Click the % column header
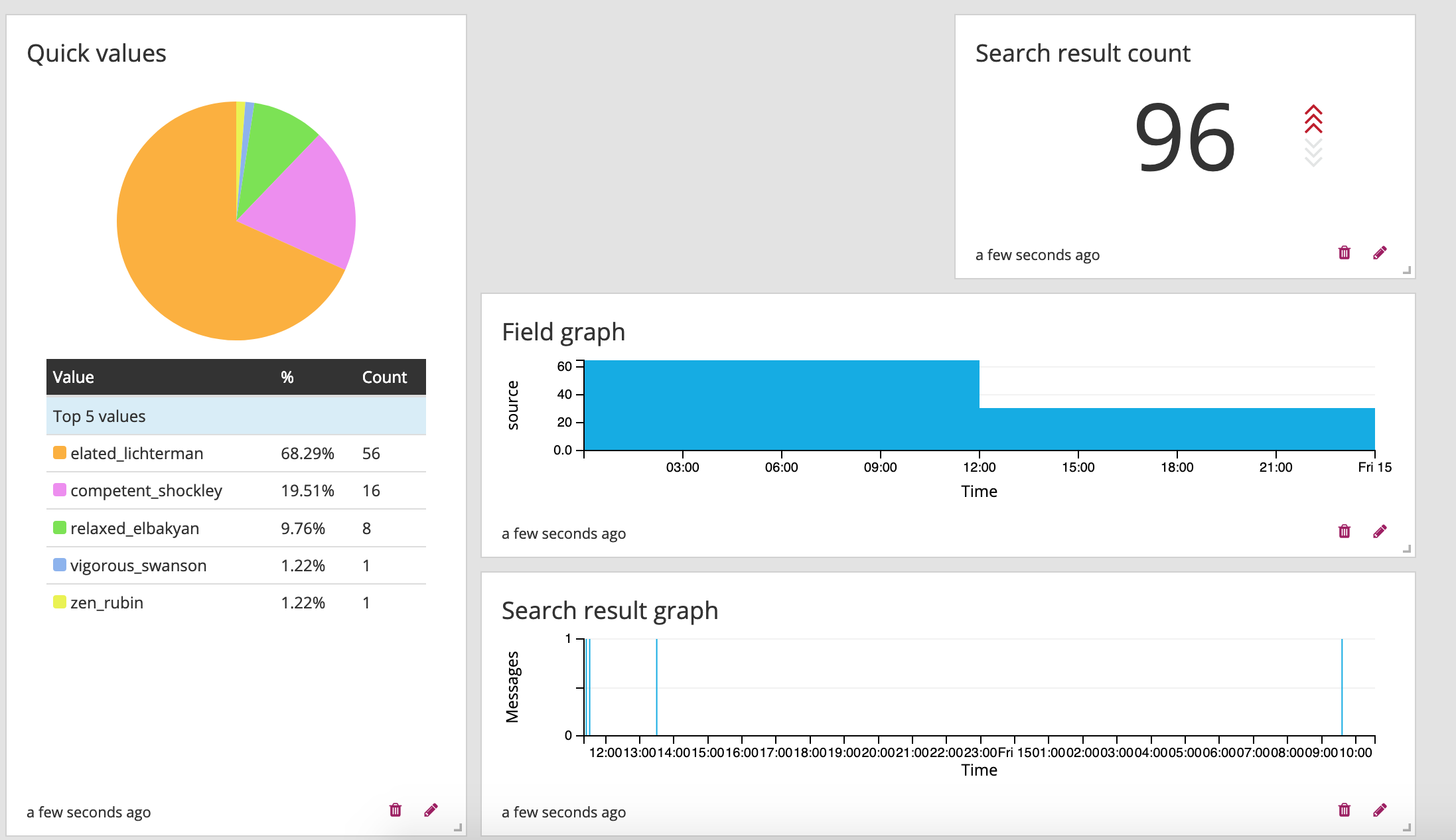Screen dimensions: 1456x840 pos(287,377)
